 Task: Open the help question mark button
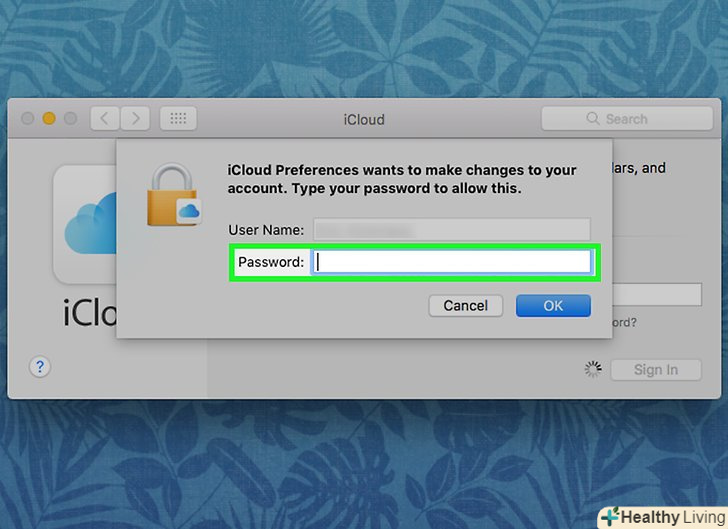tap(40, 367)
